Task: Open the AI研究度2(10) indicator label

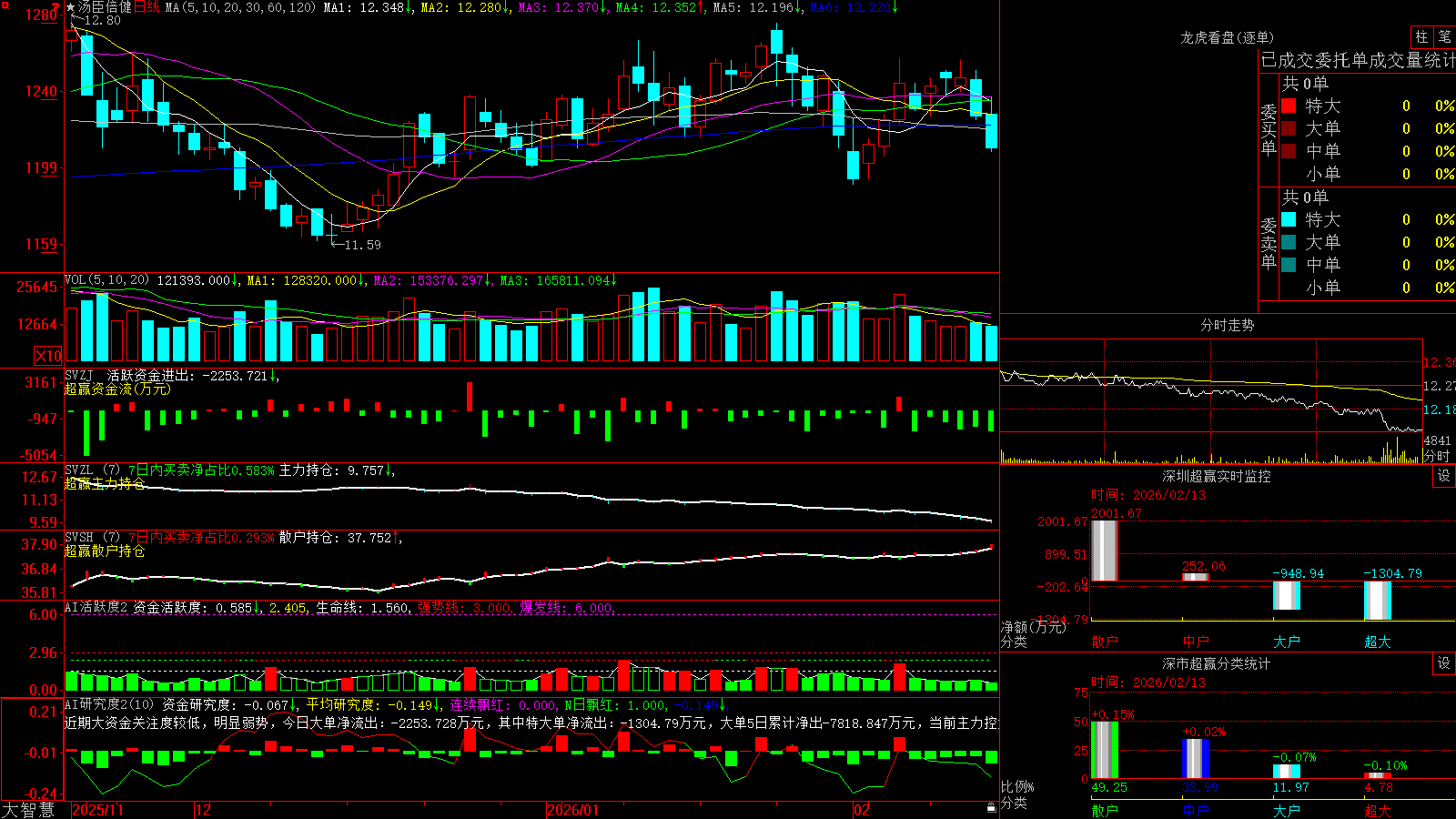Action: point(109,704)
